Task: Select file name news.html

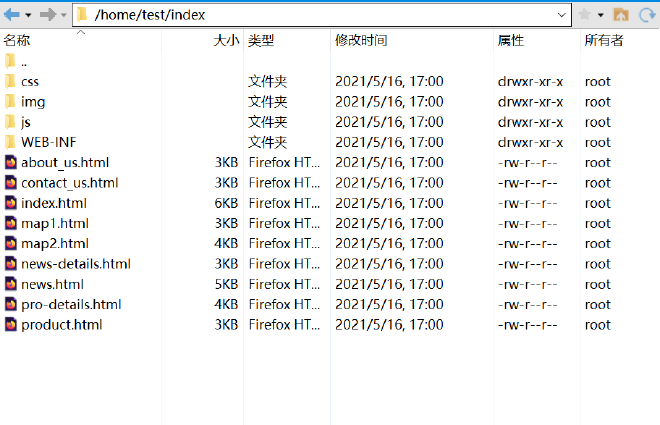Action: [52, 284]
